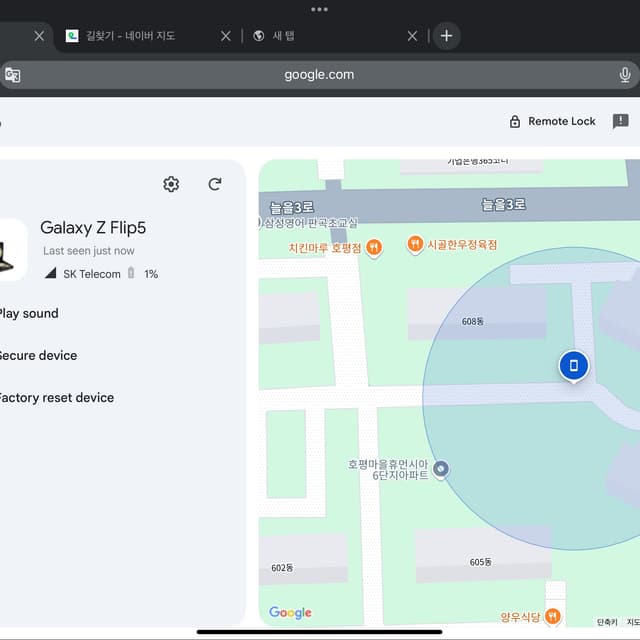Switch to 길찾기 - 네이버 지도 tab
Screen dimensions: 640x640
[131, 36]
